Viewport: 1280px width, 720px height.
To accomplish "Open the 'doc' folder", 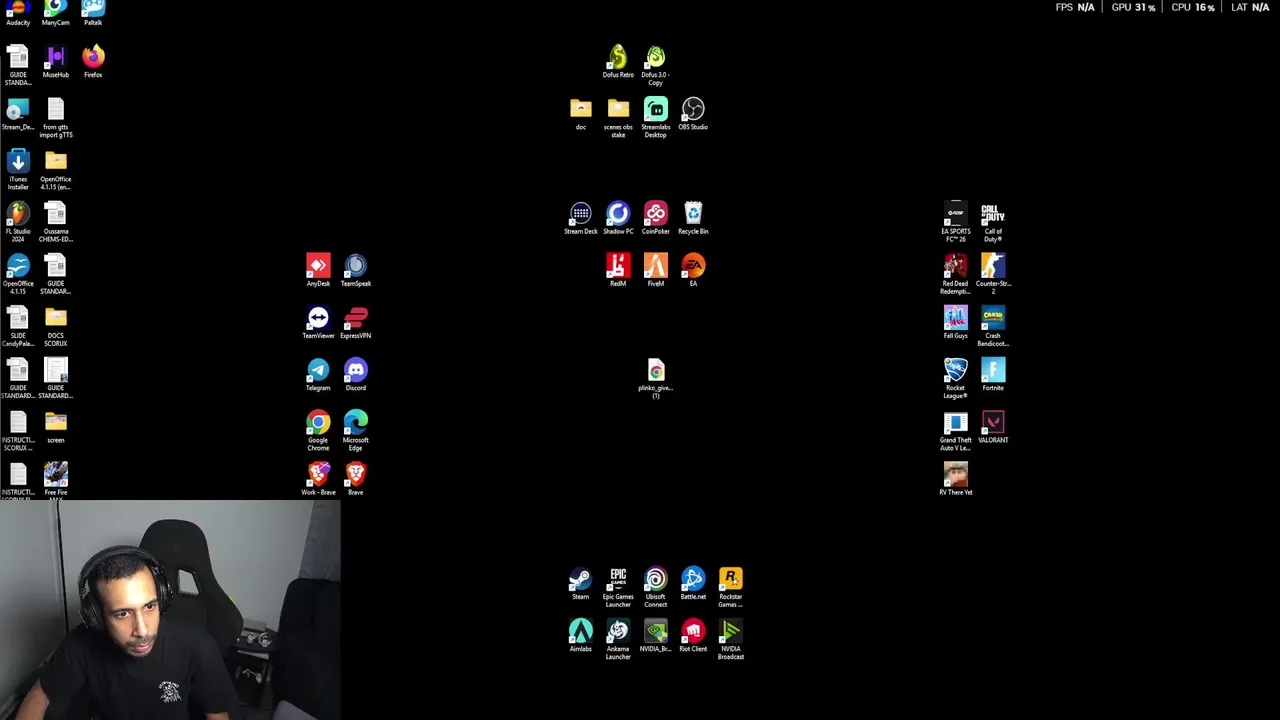I will pos(581,114).
